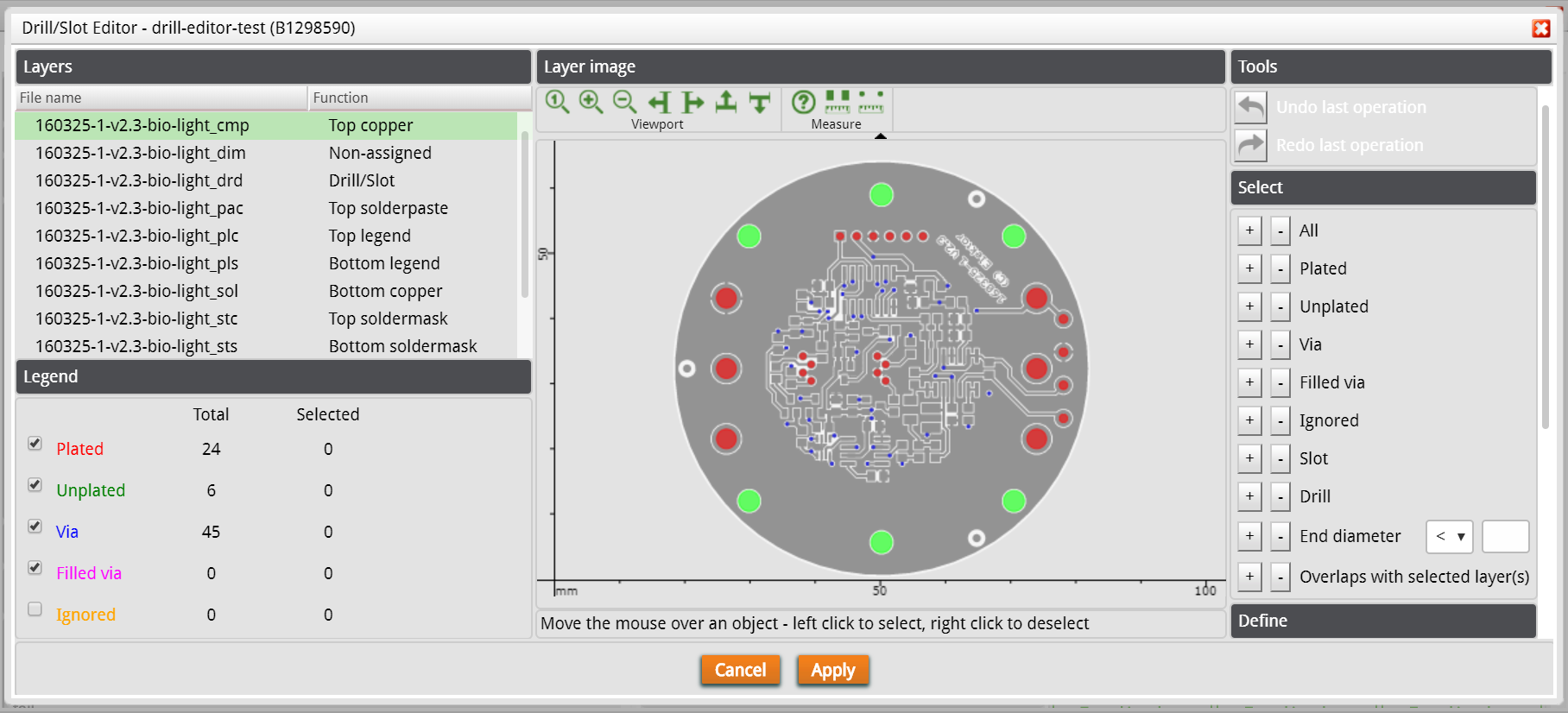
Task: Toggle the Filled via legend checkbox
Action: coord(35,567)
